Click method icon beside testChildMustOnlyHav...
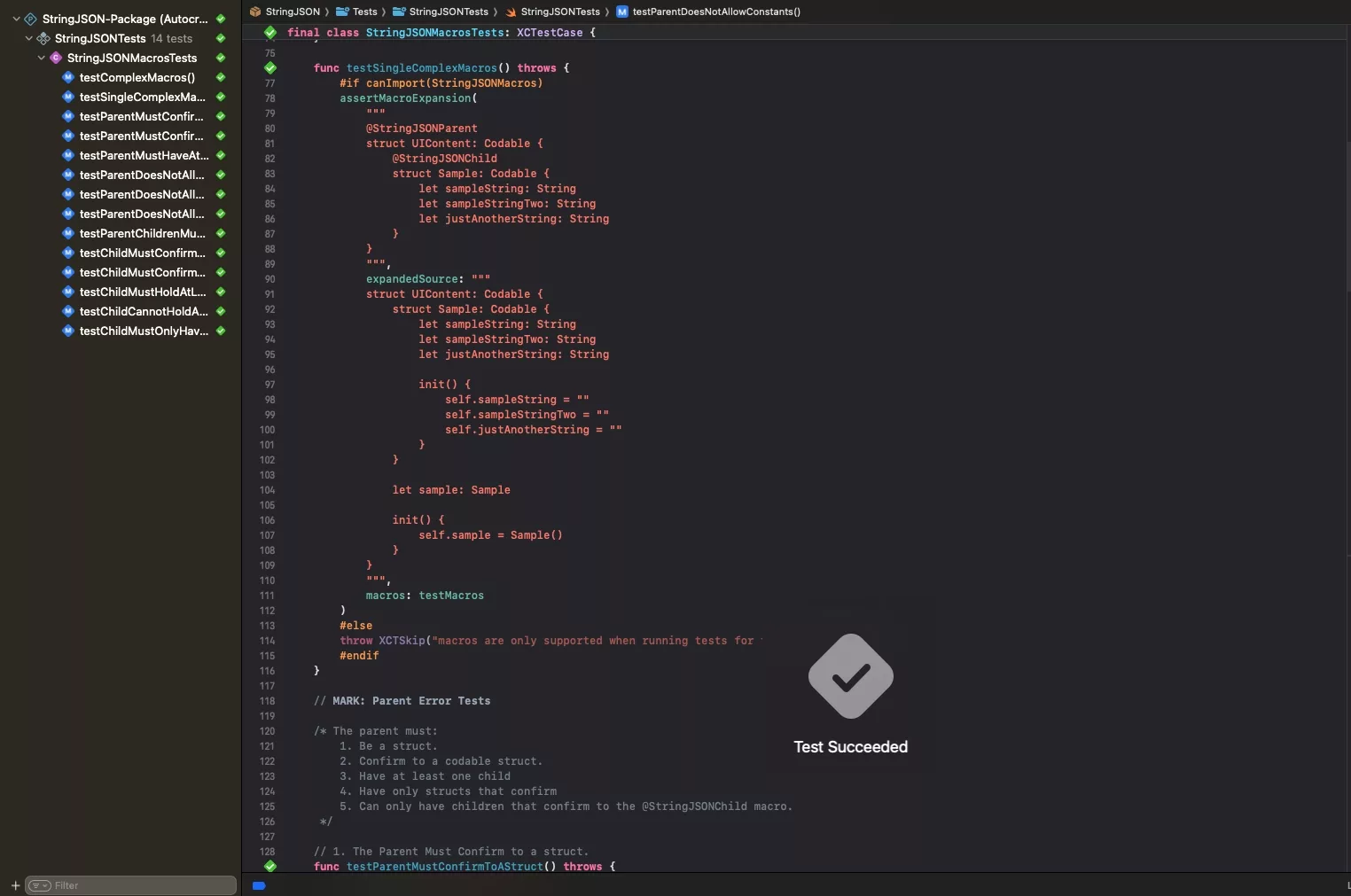Viewport: 1351px width, 896px height. point(68,331)
